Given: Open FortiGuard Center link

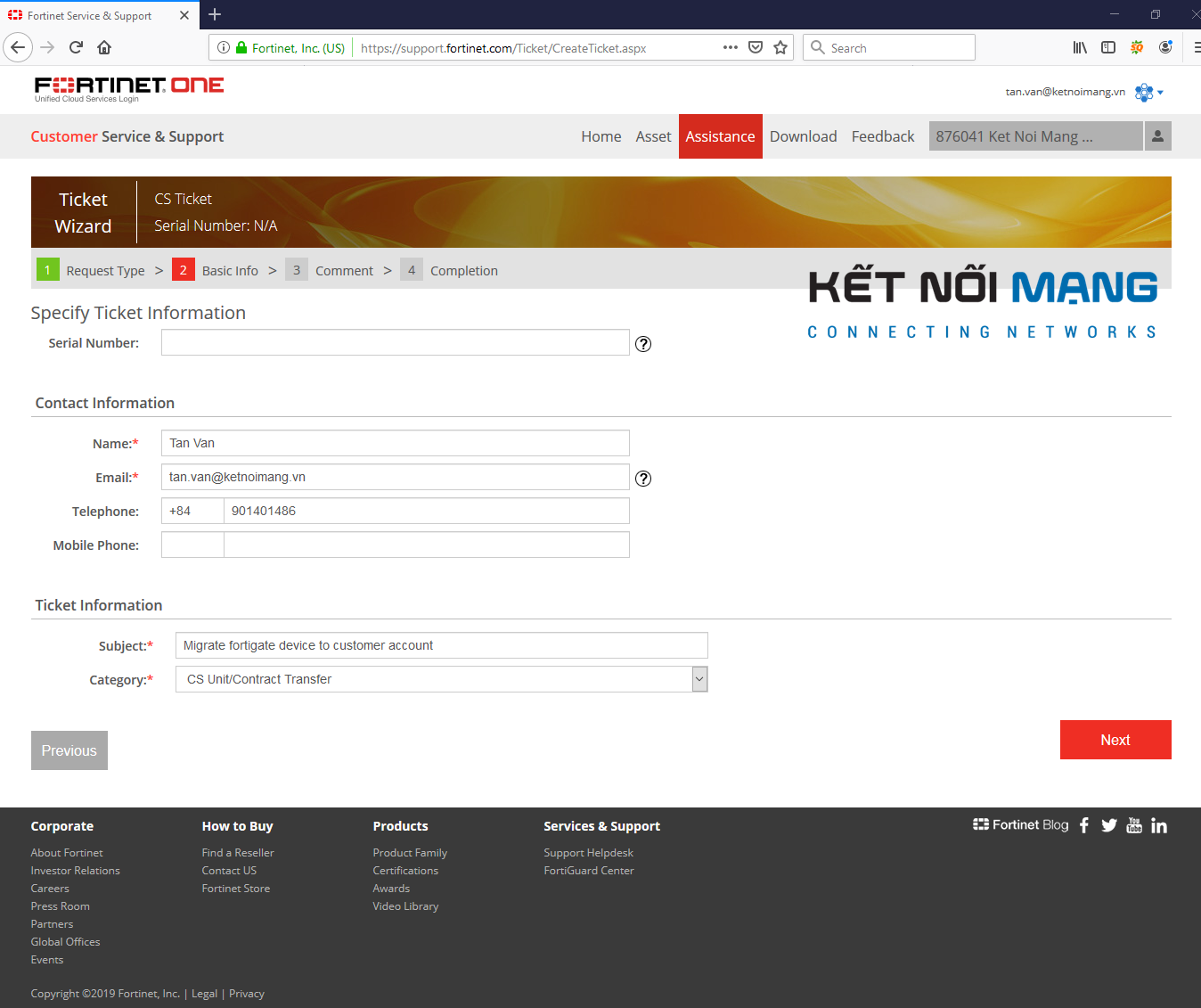Looking at the screenshot, I should (x=589, y=871).
